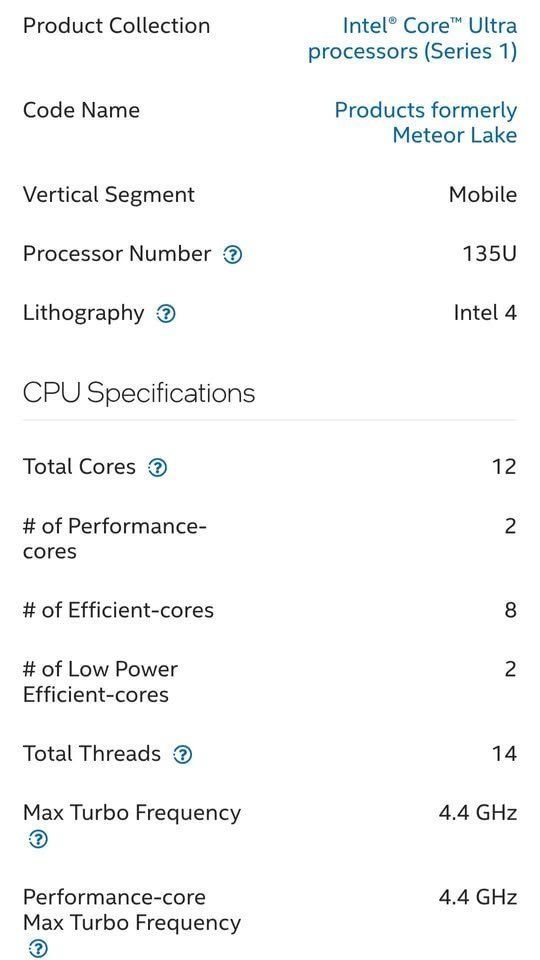Open help icon under Max Turbo Frequency
Image resolution: width=540 pixels, height=960 pixels.
37,839
